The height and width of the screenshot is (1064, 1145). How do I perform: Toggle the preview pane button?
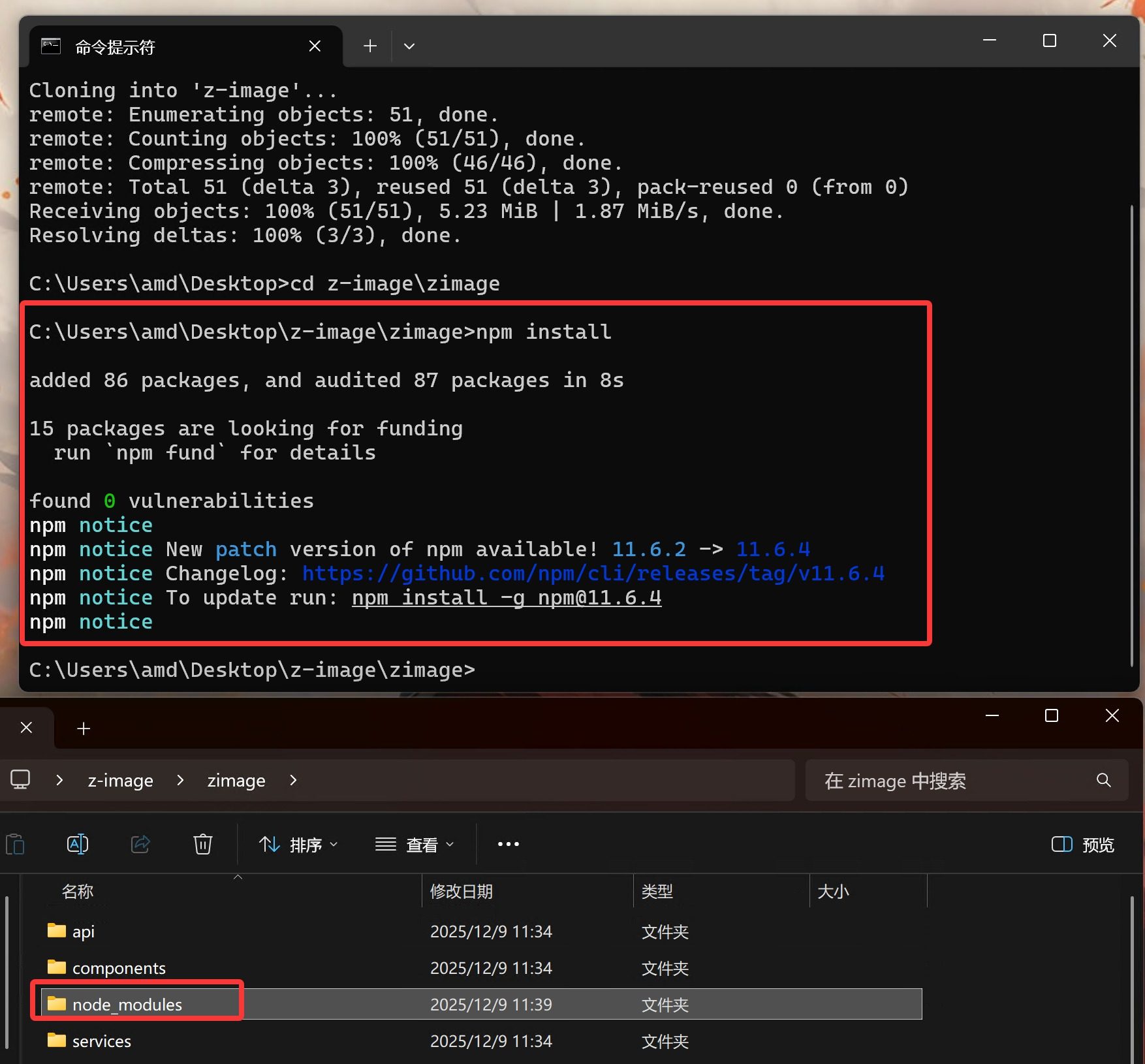coord(1082,845)
